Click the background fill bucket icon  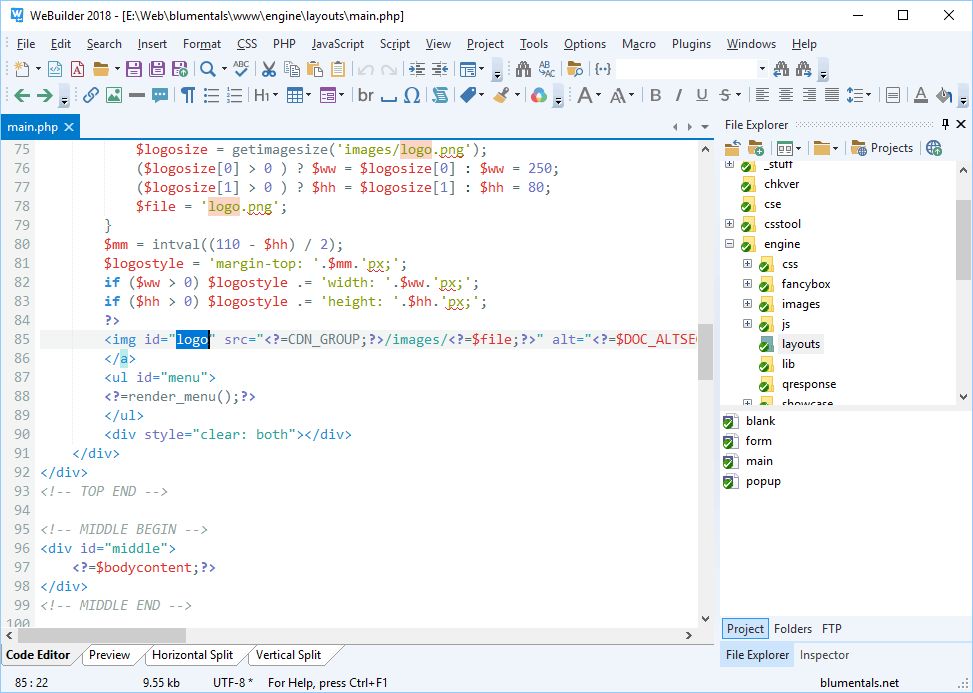click(944, 95)
